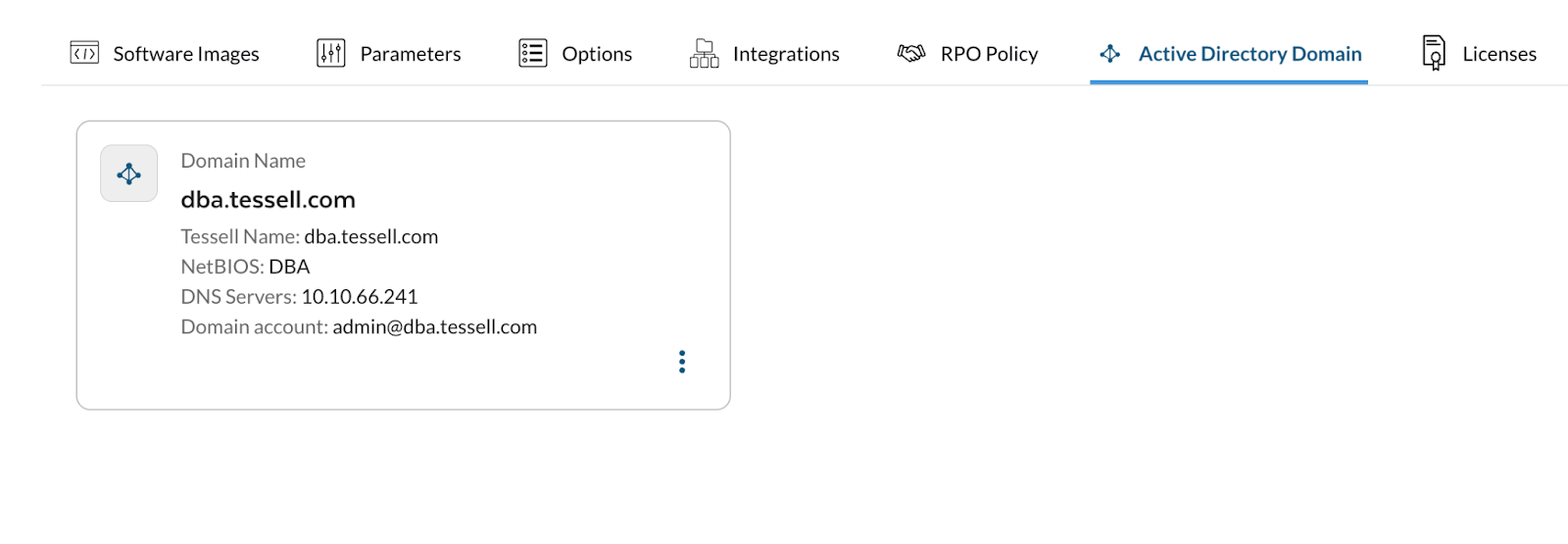Click the DNS server address 10.10.66.241
1568x544 pixels.
[x=360, y=297]
